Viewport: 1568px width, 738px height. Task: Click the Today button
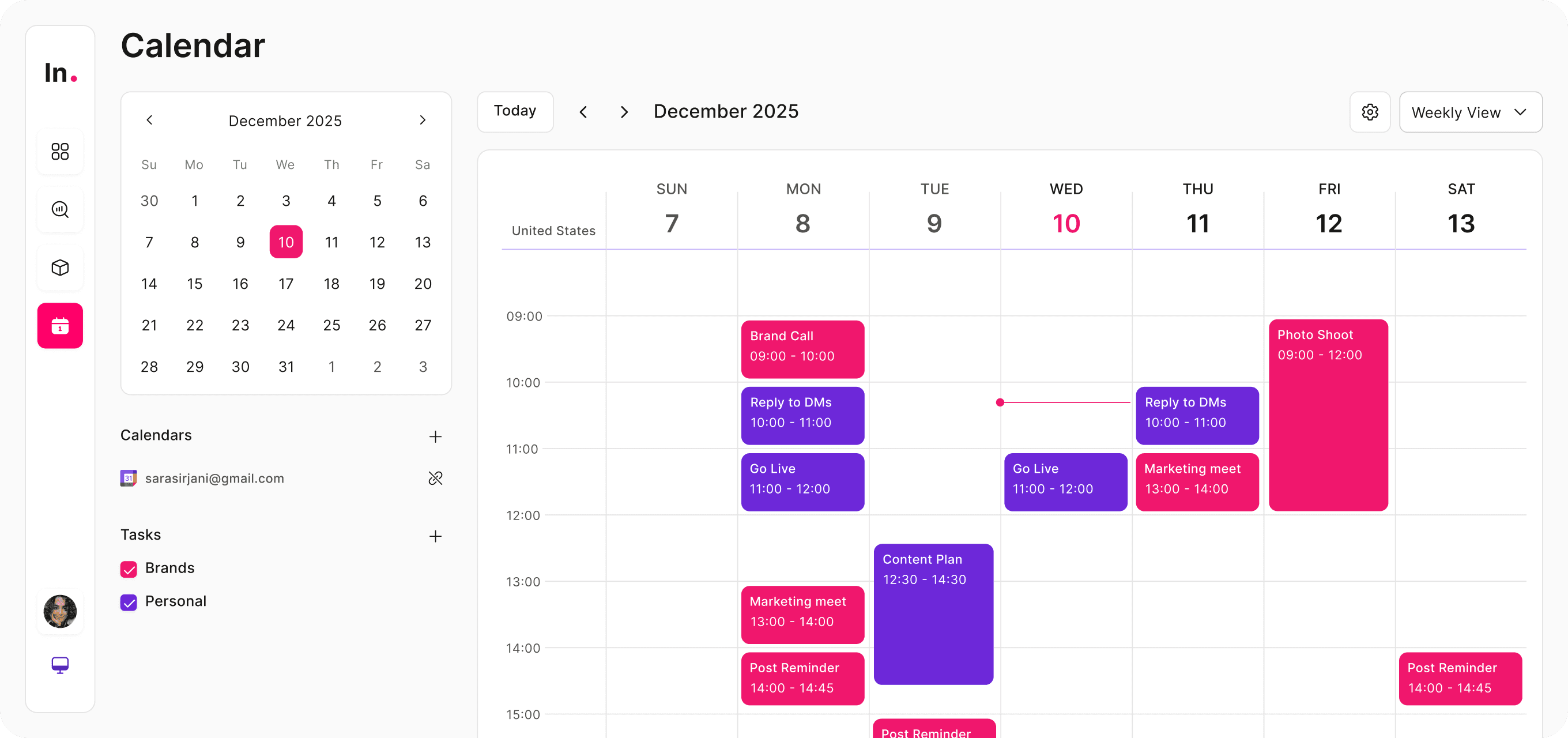pyautogui.click(x=515, y=111)
